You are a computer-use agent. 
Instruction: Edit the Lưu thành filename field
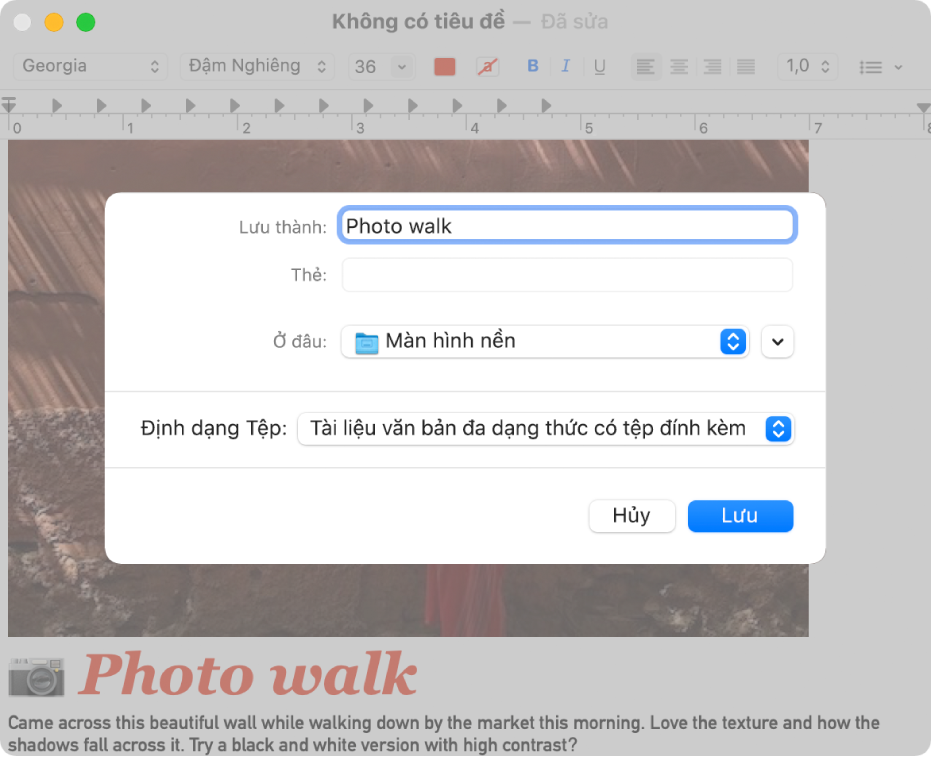pyautogui.click(x=567, y=226)
